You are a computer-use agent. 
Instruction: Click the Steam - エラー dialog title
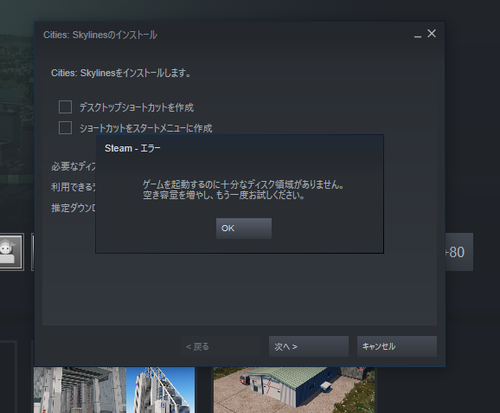point(132,148)
